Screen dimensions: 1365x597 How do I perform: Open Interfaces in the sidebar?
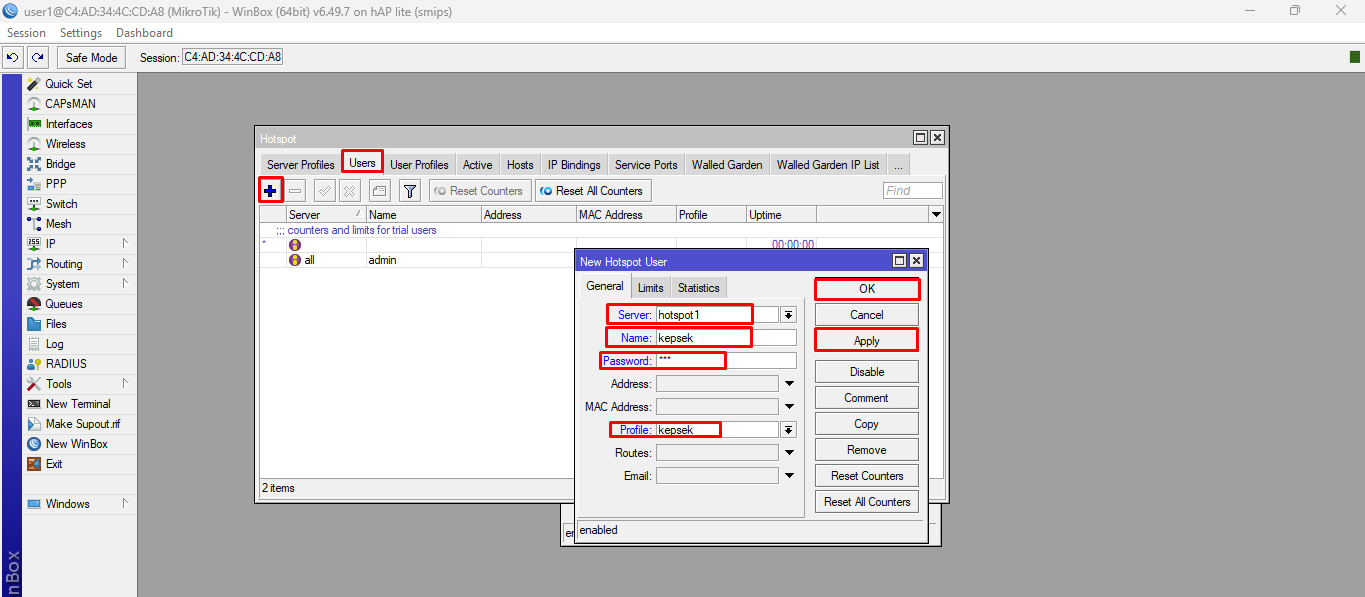[69, 124]
